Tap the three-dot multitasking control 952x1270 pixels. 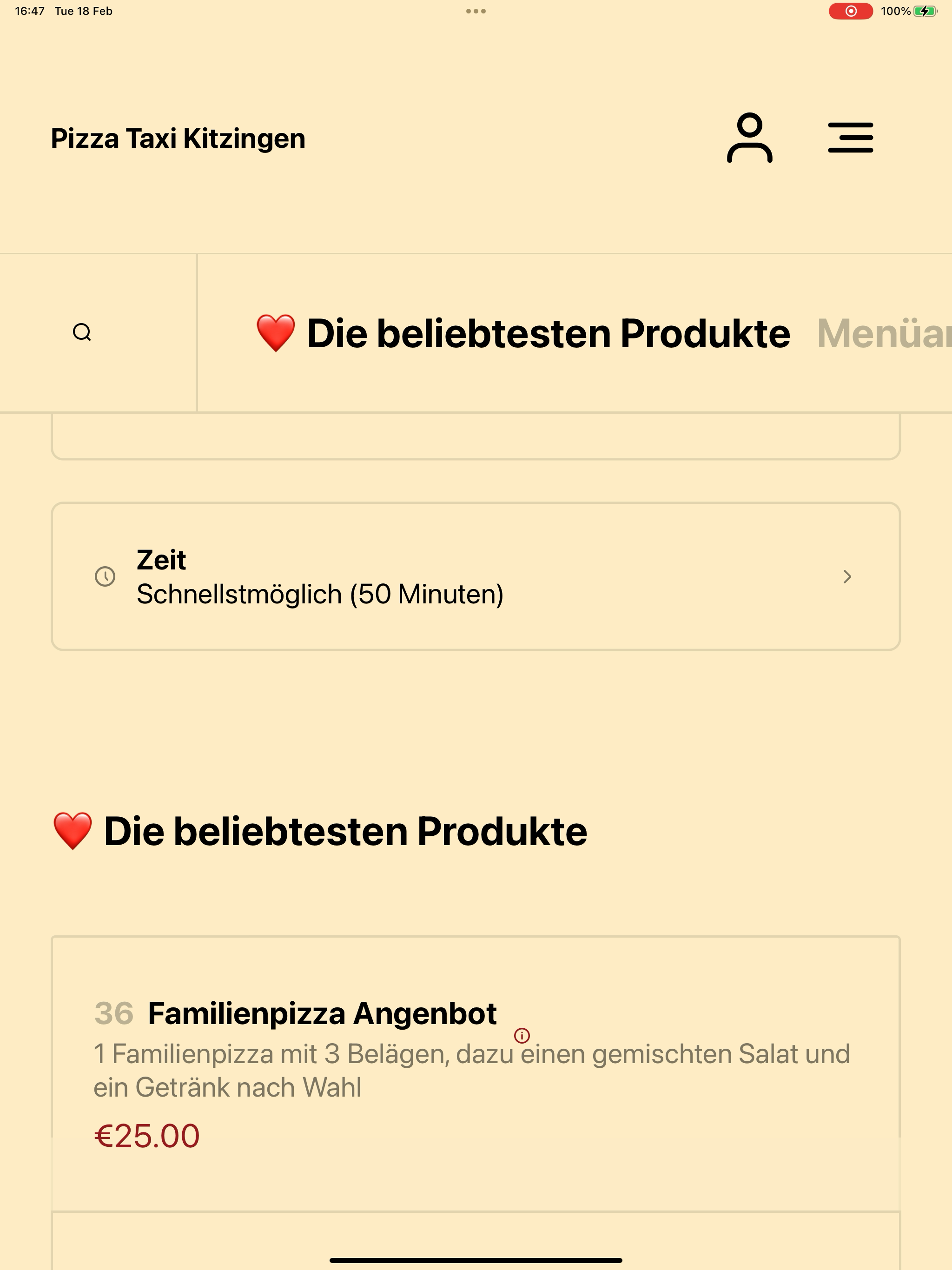click(476, 11)
